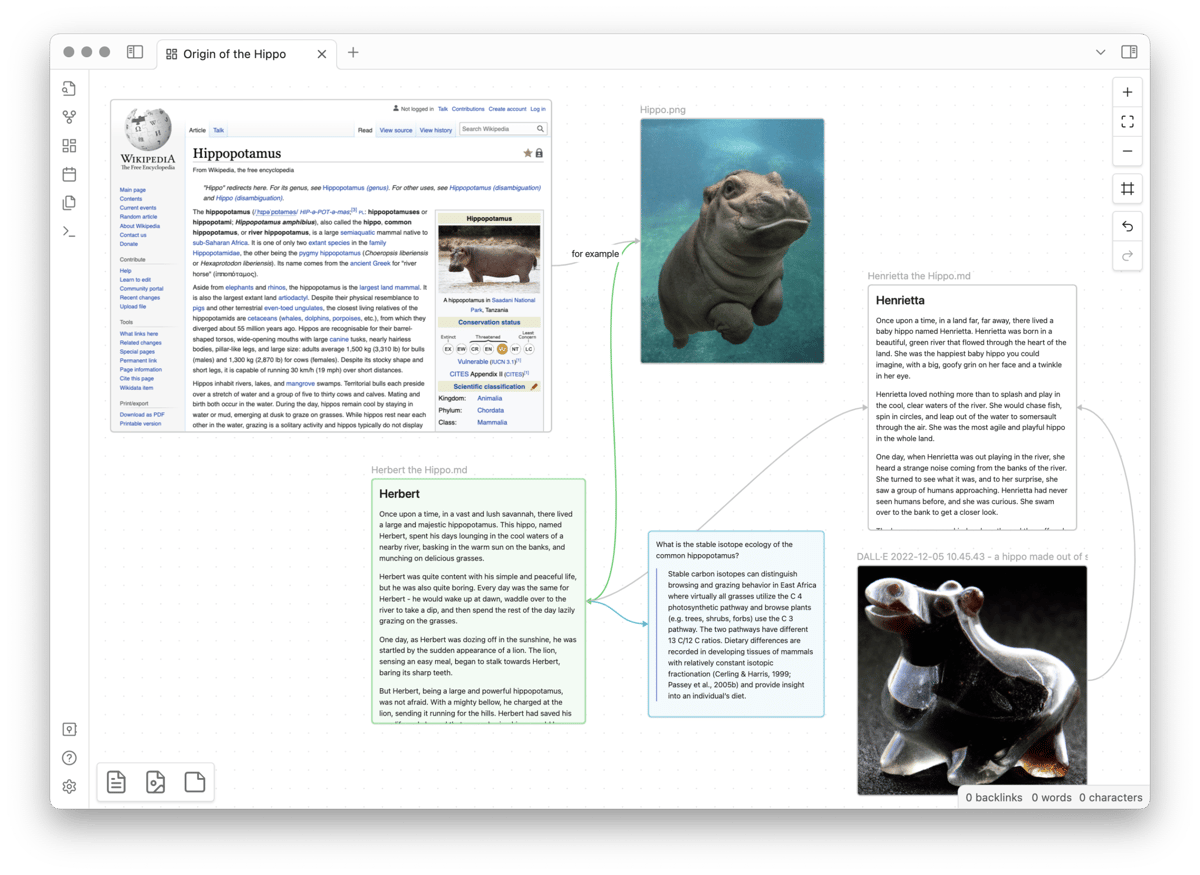Click the zoom to fit button
Screen dimensions: 1200x875
[x=1127, y=122]
